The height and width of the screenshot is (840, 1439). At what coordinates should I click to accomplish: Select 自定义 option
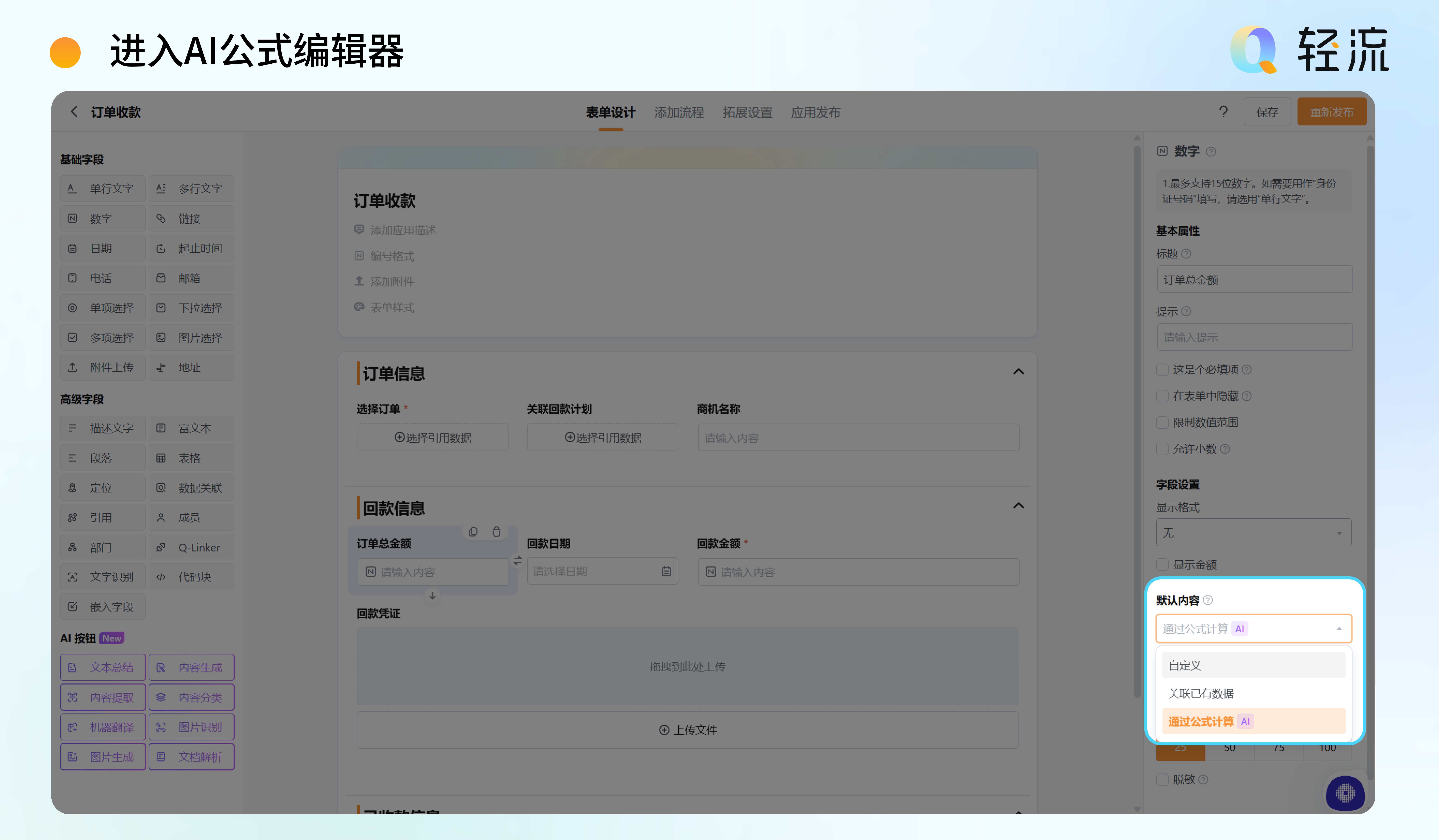1254,665
